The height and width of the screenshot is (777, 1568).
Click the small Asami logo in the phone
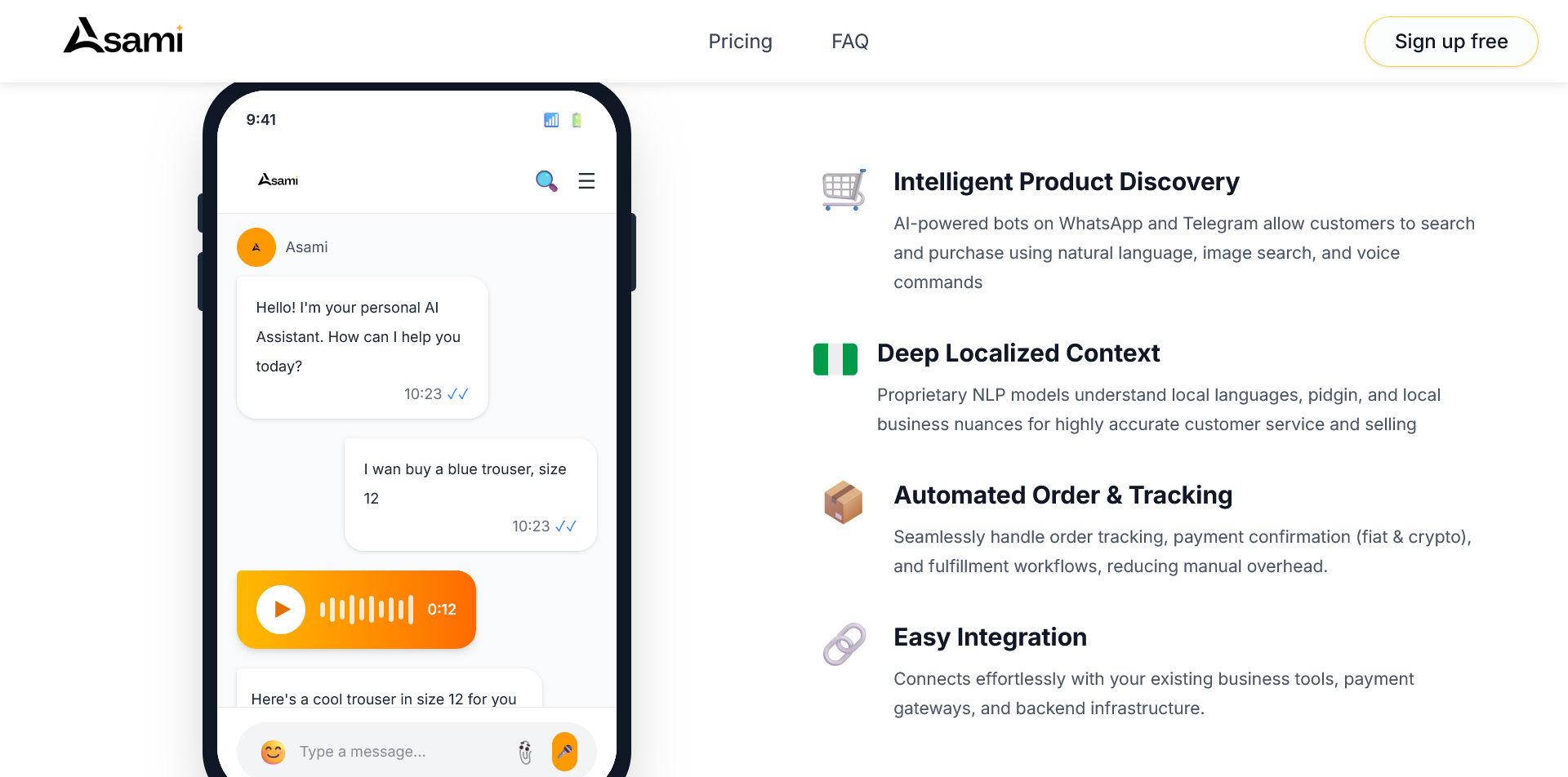278,180
